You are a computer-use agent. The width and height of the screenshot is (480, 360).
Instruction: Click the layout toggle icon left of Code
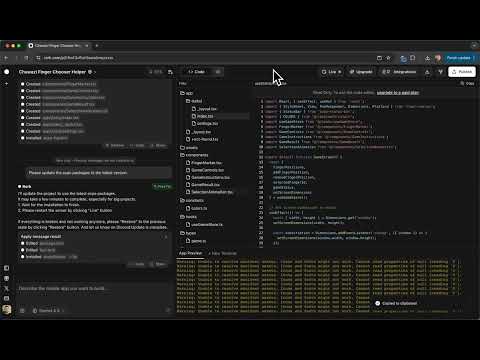click(x=170, y=72)
